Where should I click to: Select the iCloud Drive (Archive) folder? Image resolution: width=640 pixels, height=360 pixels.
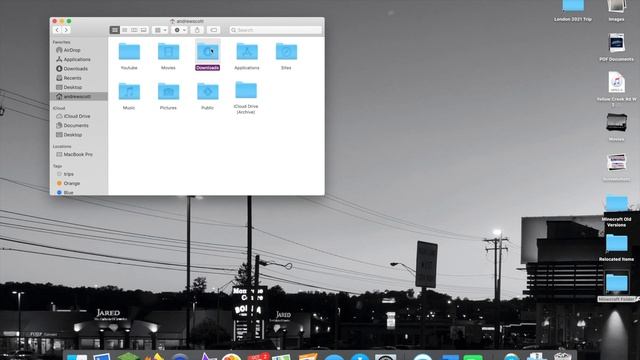point(246,97)
